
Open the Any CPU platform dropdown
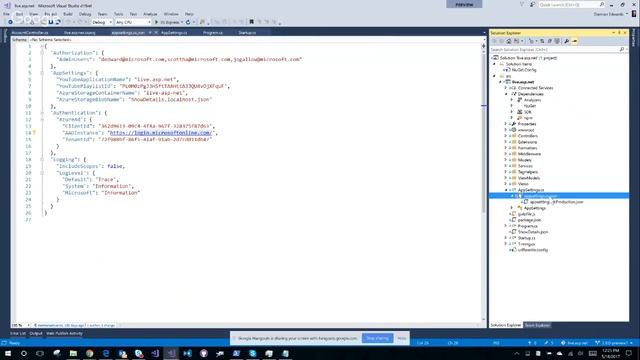(133, 22)
